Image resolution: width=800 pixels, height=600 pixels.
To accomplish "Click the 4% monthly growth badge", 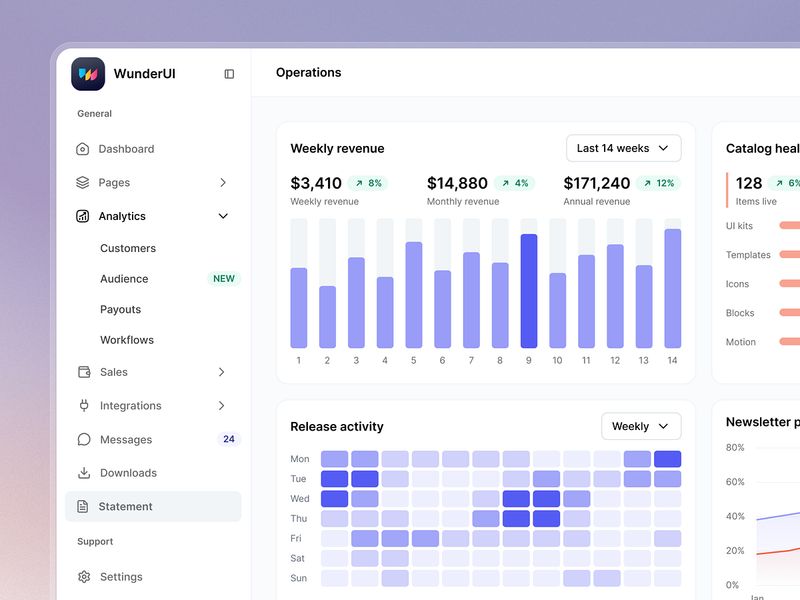I will click(x=515, y=183).
